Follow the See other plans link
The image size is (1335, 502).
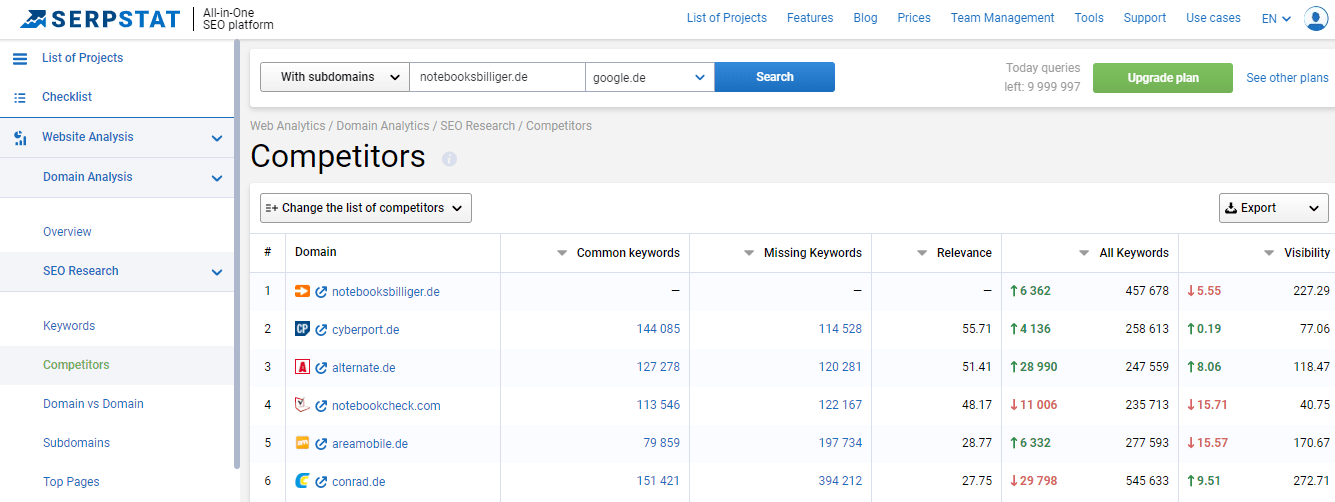point(1287,78)
